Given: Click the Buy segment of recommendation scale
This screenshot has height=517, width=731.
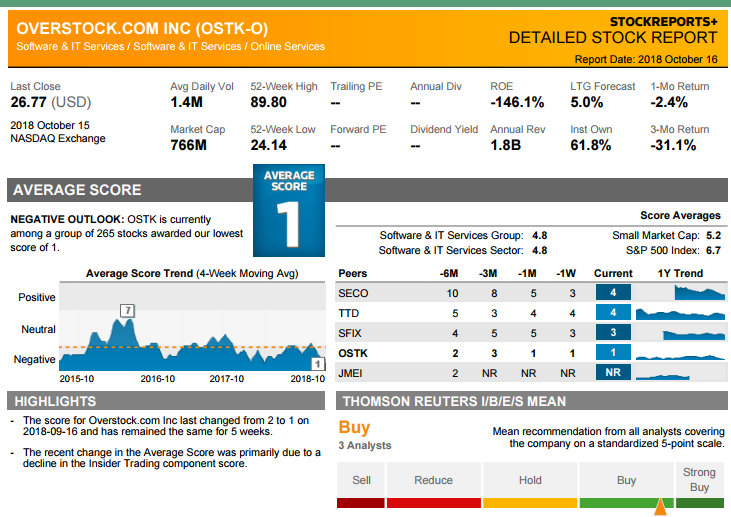Looking at the screenshot, I should pyautogui.click(x=627, y=485).
